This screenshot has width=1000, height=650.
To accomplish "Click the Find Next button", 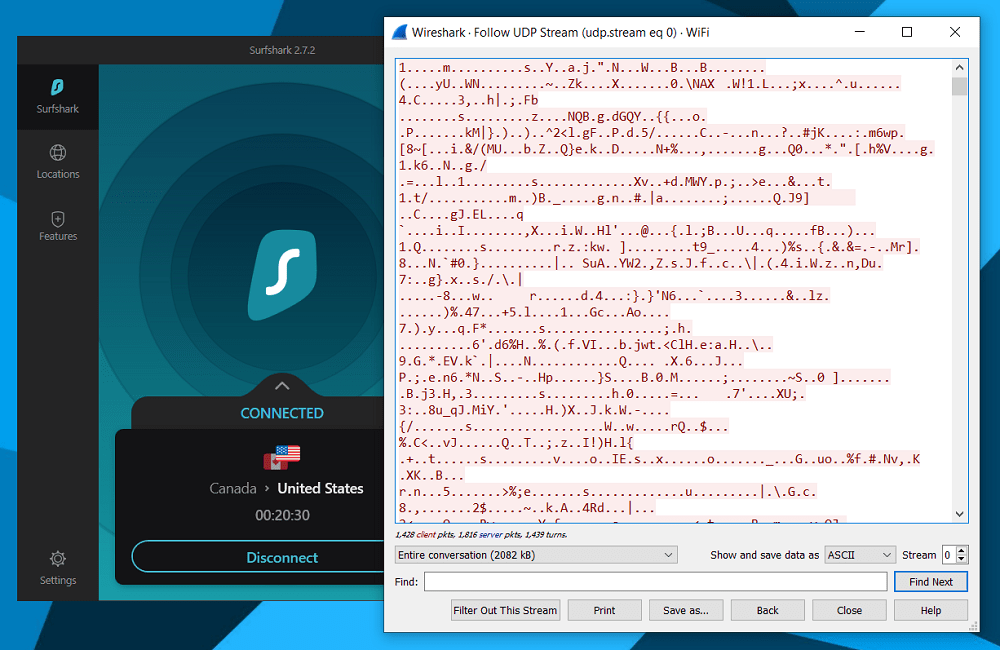I will [x=930, y=582].
